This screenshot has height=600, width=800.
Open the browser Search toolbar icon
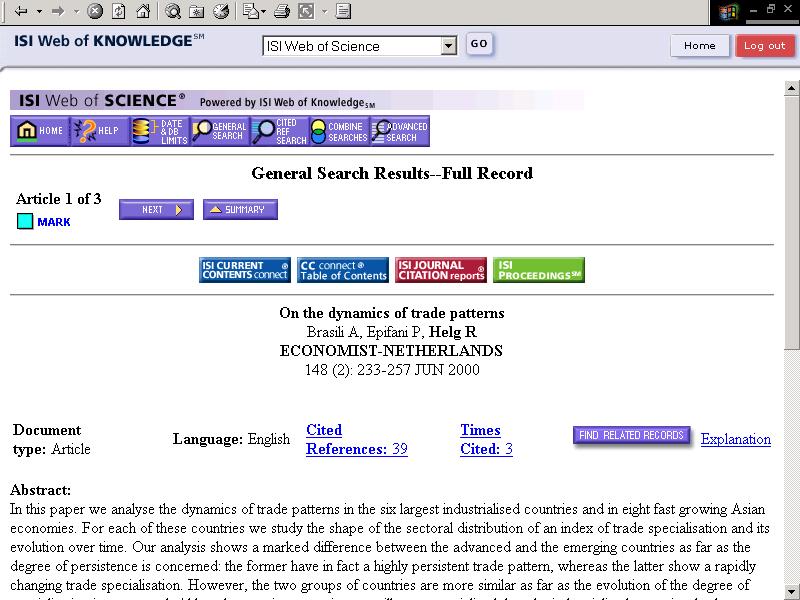[173, 12]
